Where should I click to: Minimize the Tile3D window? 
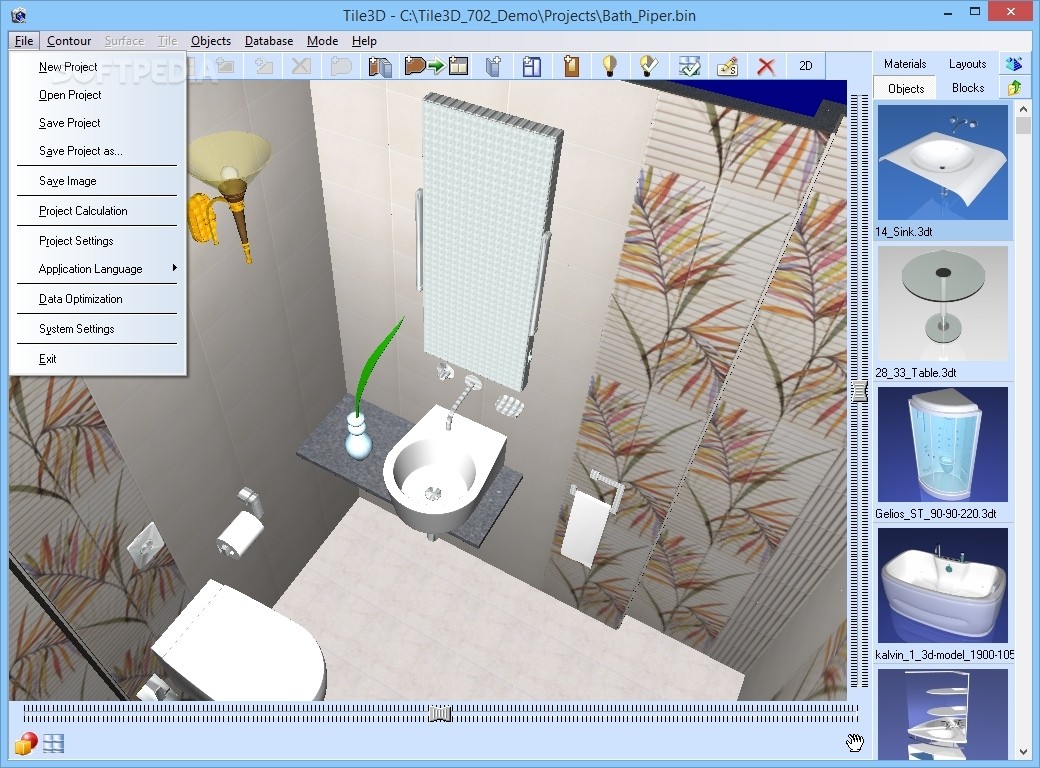tap(947, 12)
